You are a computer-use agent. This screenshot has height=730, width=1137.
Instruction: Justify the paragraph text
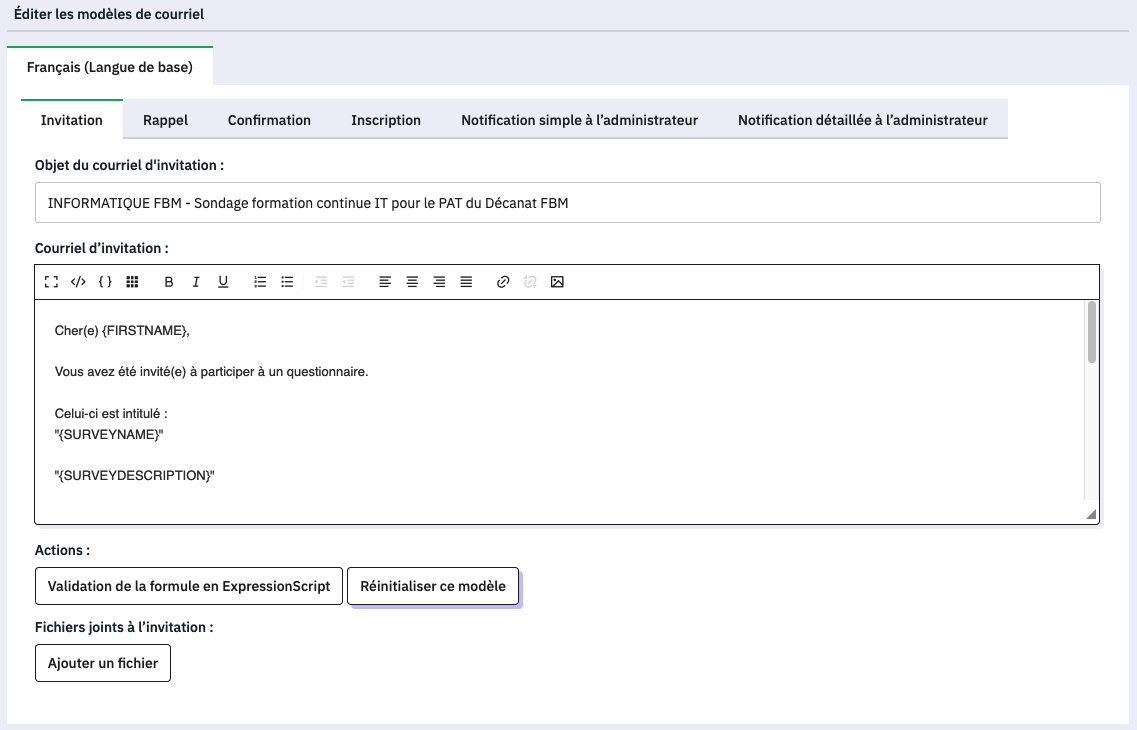tap(466, 282)
